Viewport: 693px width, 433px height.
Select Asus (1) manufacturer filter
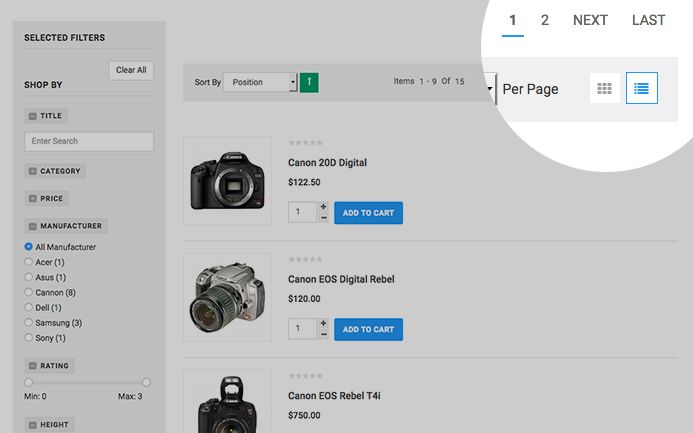(29, 277)
